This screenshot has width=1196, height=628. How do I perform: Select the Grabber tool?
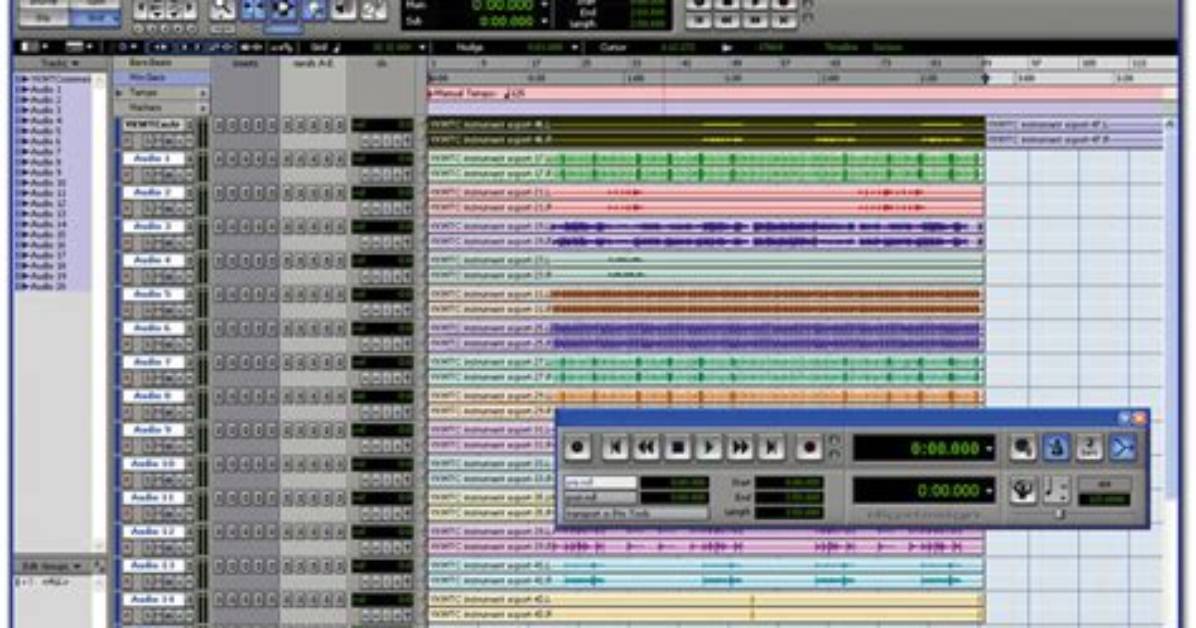[313, 8]
